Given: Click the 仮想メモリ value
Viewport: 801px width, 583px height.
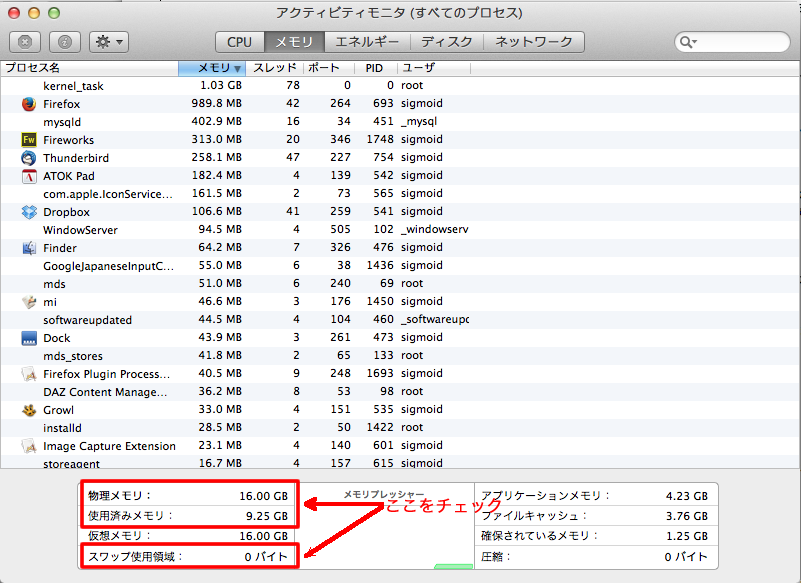Looking at the screenshot, I should [264, 536].
